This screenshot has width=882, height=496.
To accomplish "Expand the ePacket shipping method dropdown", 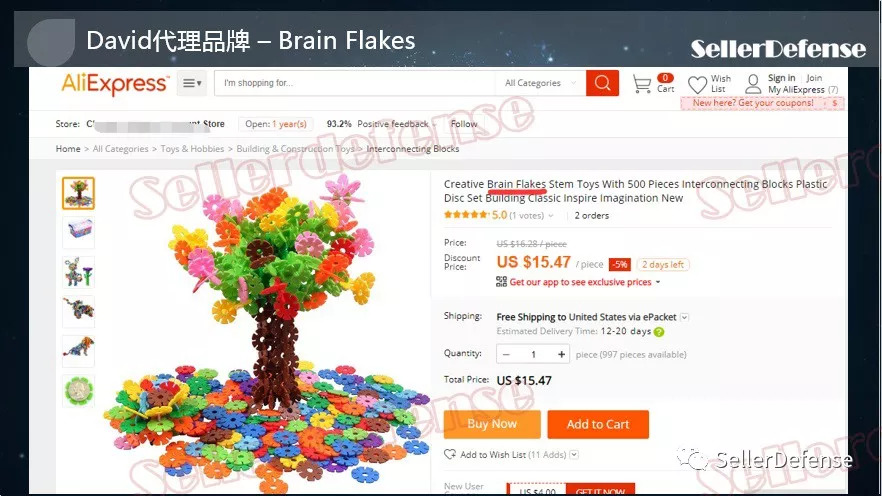I will tap(685, 317).
